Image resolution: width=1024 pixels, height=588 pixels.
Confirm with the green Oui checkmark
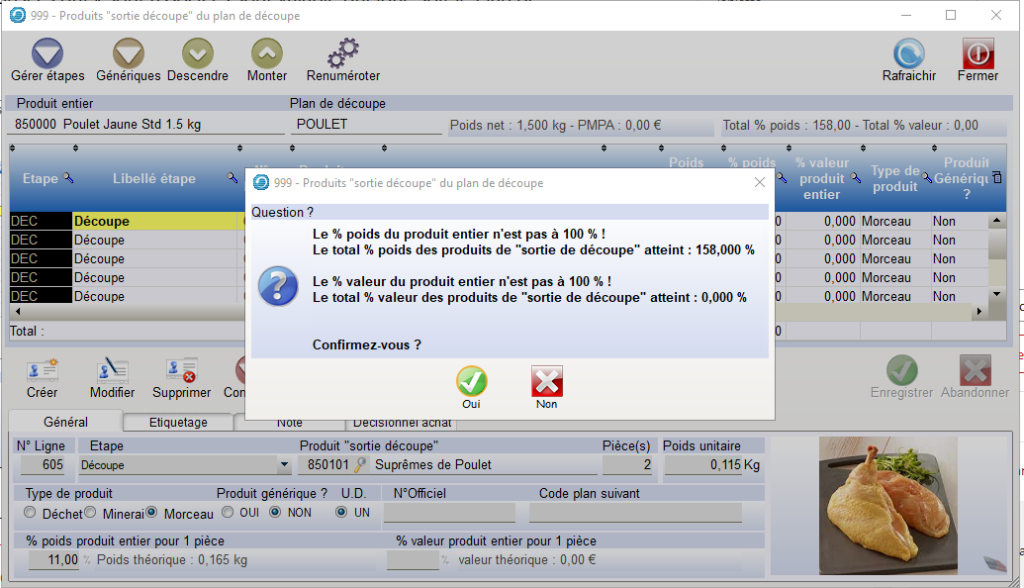(x=471, y=382)
